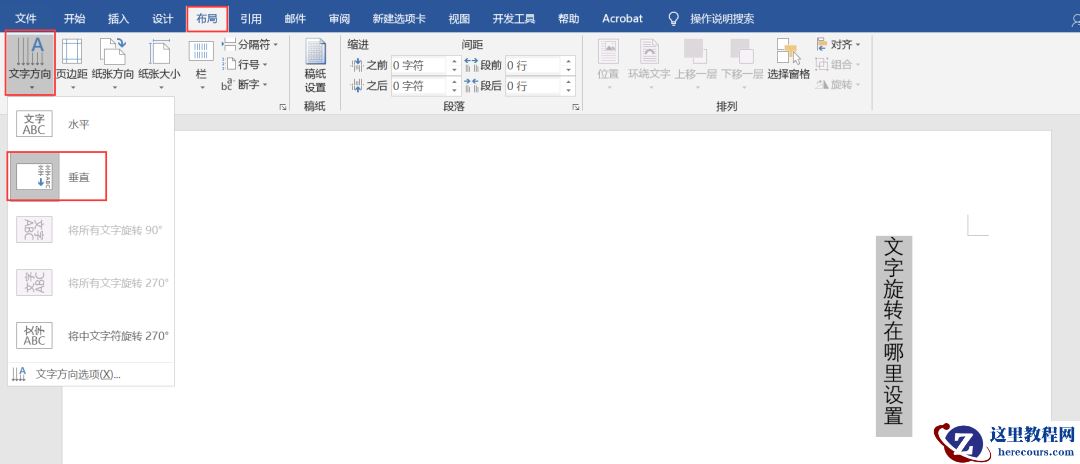Click the 操作说明搜索 search box text
This screenshot has height=464, width=1080.
[x=722, y=19]
